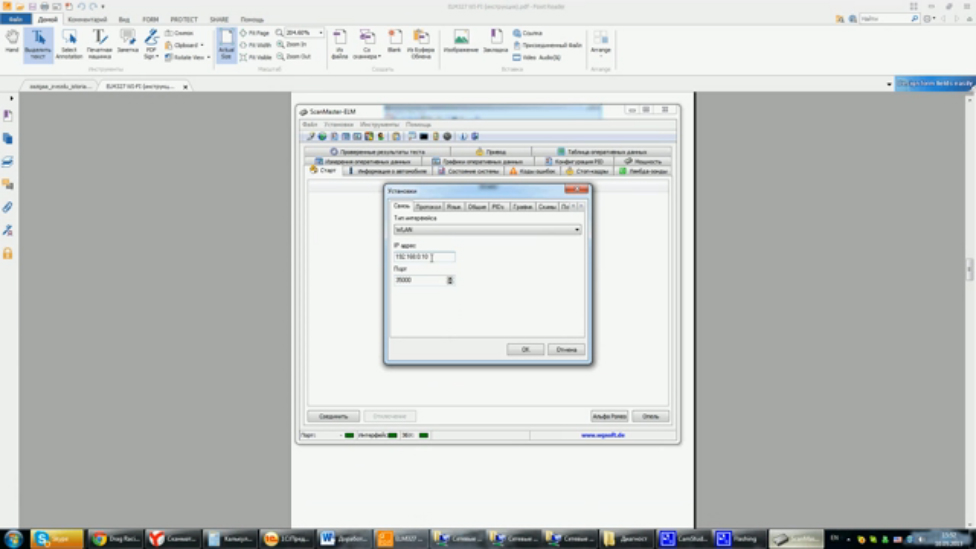Viewport: 976px width, 549px height.
Task: Apply Fit Width zoom
Action: (x=255, y=45)
